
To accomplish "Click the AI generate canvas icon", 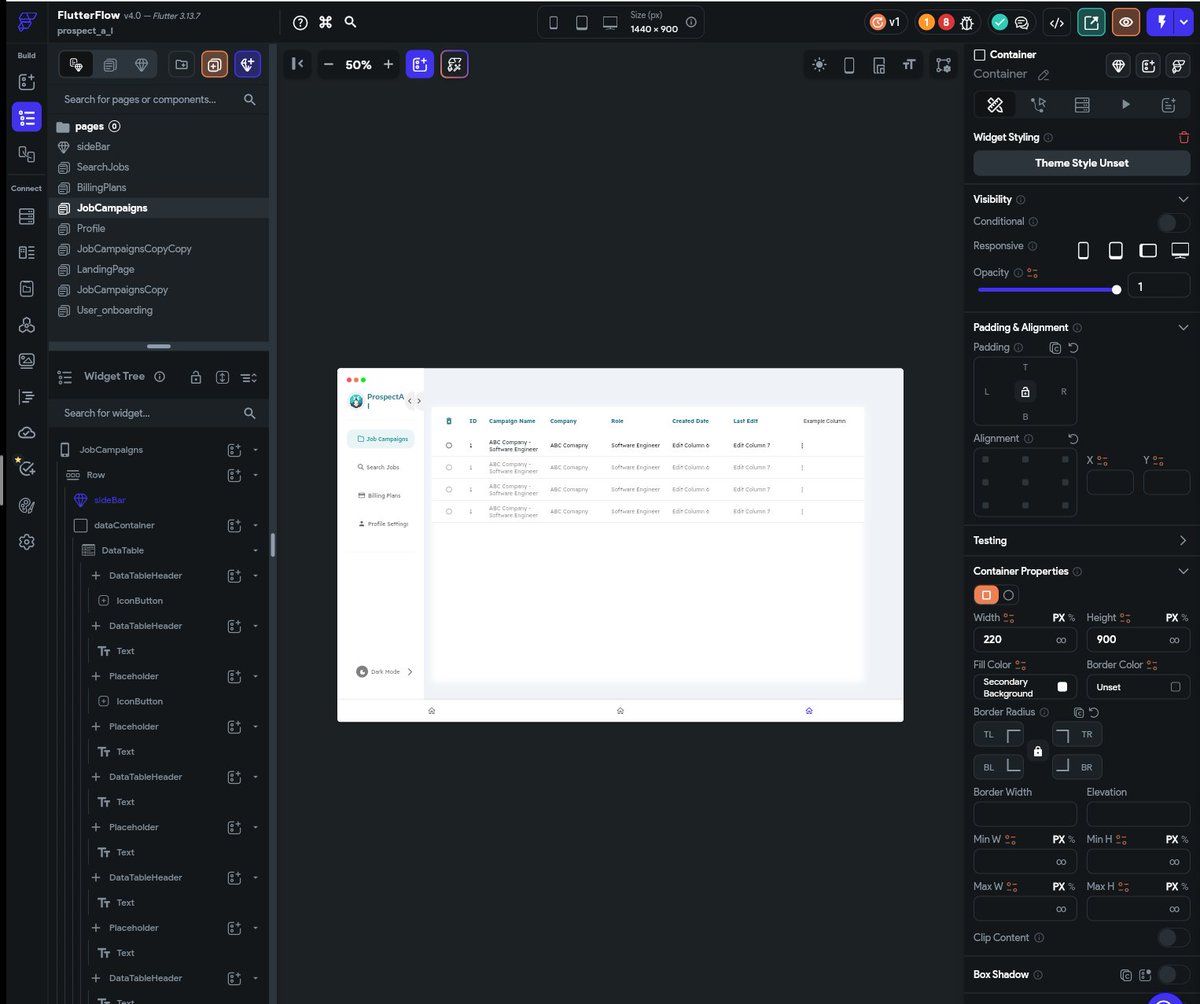I will [x=454, y=64].
